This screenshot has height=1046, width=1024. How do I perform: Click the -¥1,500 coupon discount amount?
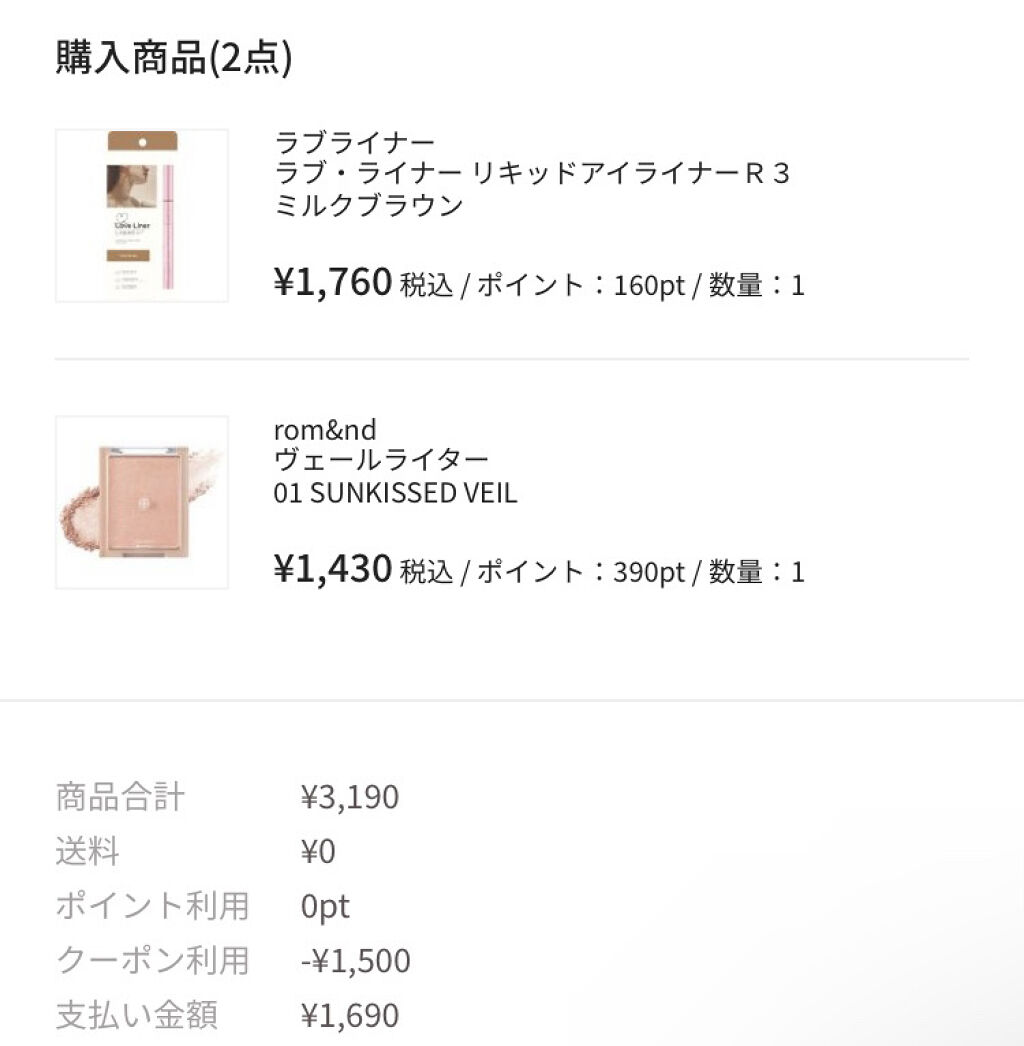tap(355, 960)
